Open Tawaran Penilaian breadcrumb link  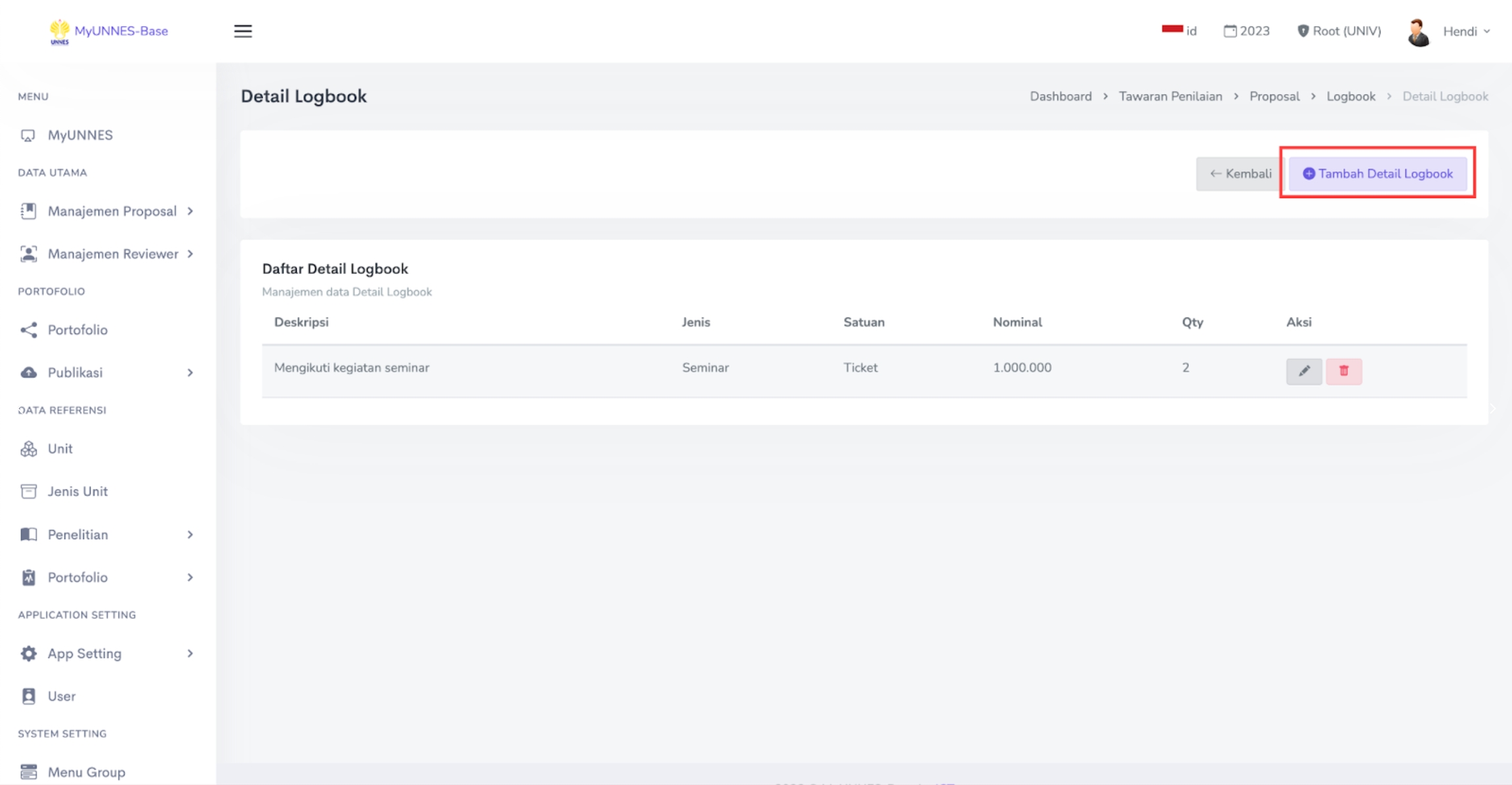[x=1170, y=96]
